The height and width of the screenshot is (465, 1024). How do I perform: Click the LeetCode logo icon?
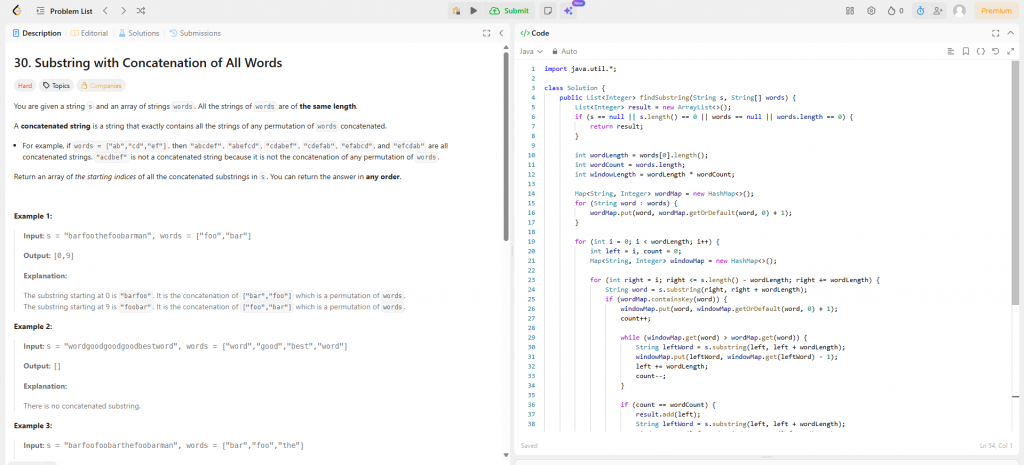18,10
